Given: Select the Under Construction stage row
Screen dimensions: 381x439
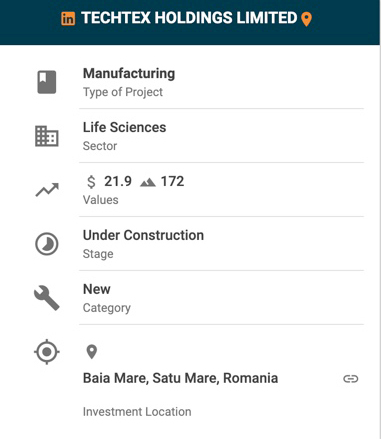Looking at the screenshot, I should coord(221,244).
